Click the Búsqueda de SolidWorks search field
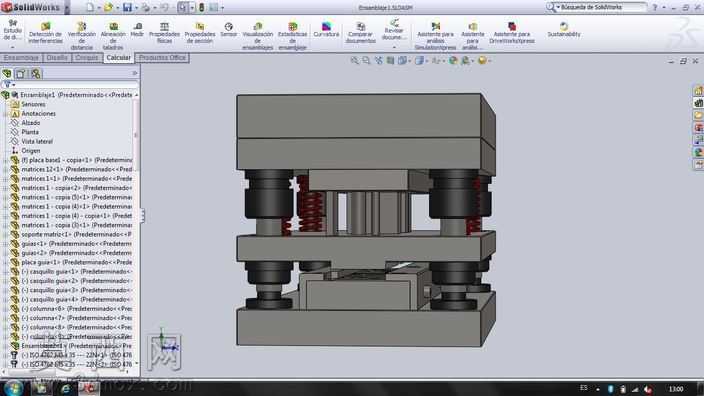 [603, 7]
